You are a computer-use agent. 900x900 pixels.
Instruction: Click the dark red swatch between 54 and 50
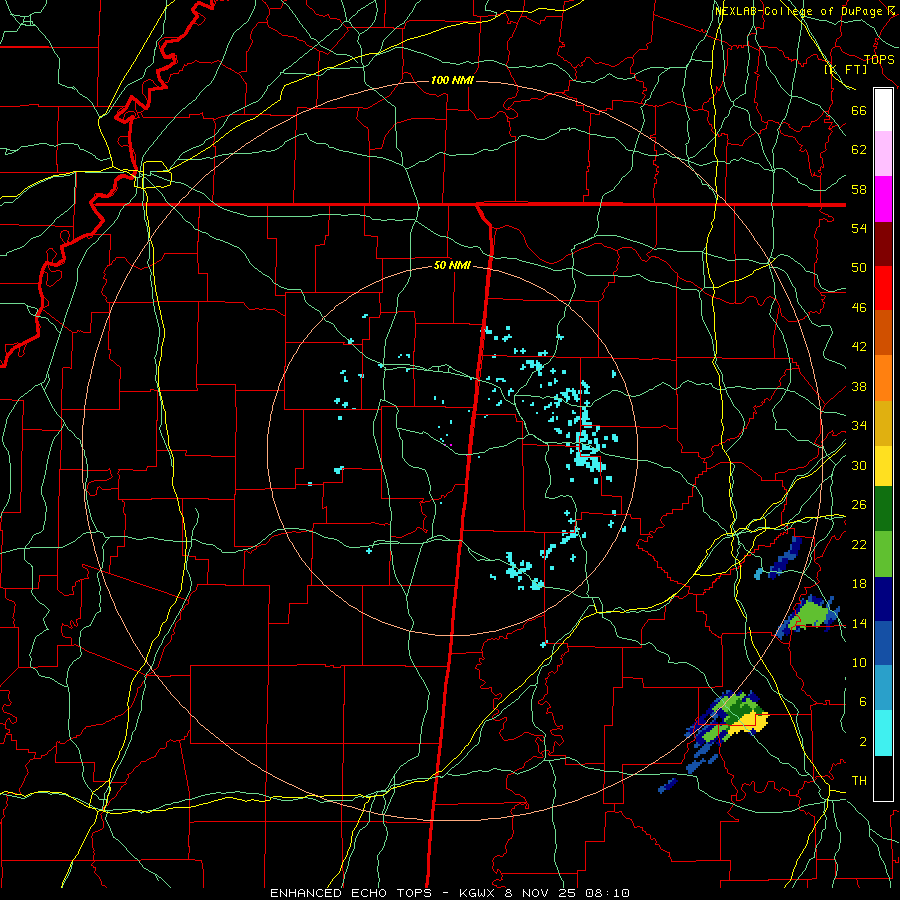(883, 244)
